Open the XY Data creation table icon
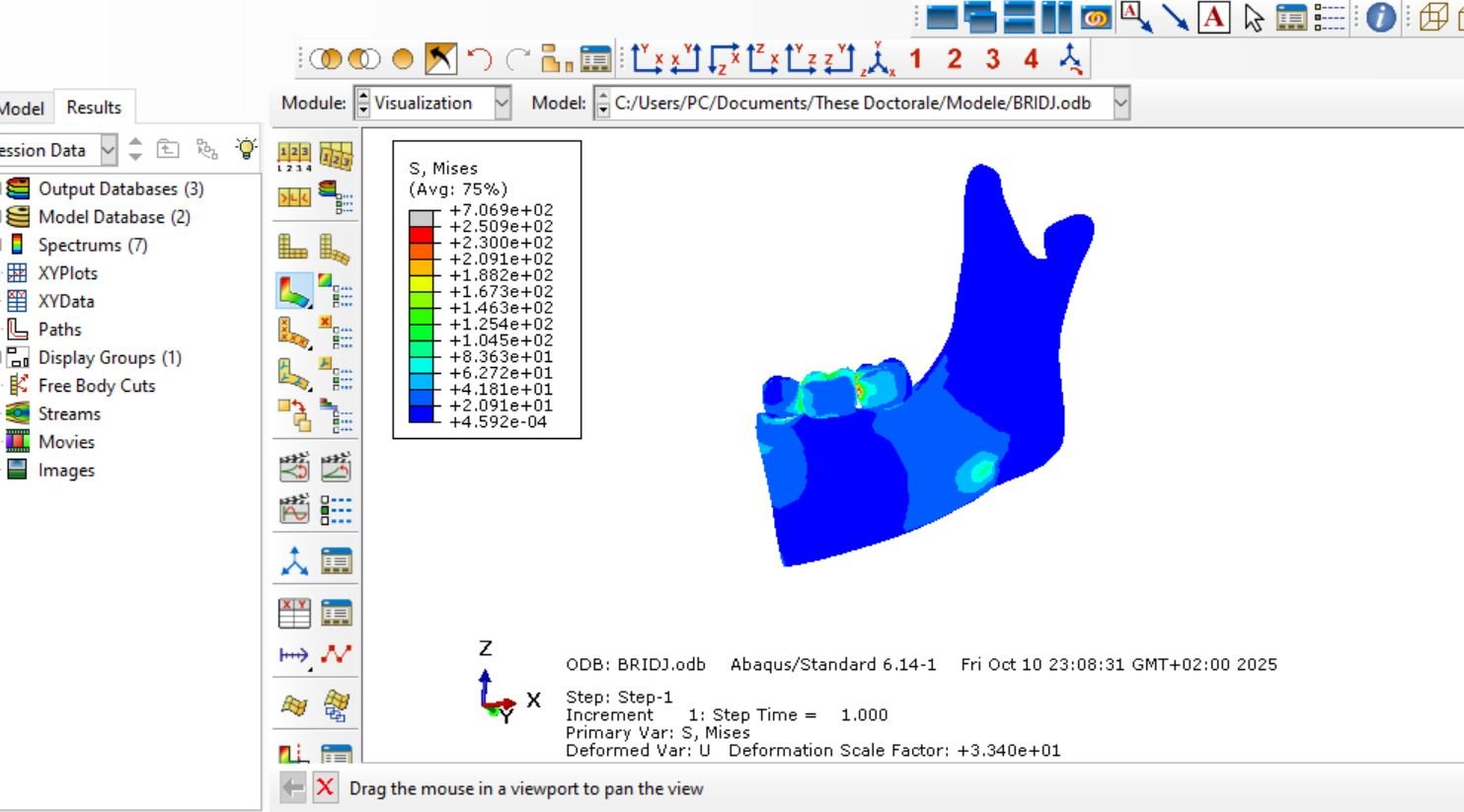 294,613
